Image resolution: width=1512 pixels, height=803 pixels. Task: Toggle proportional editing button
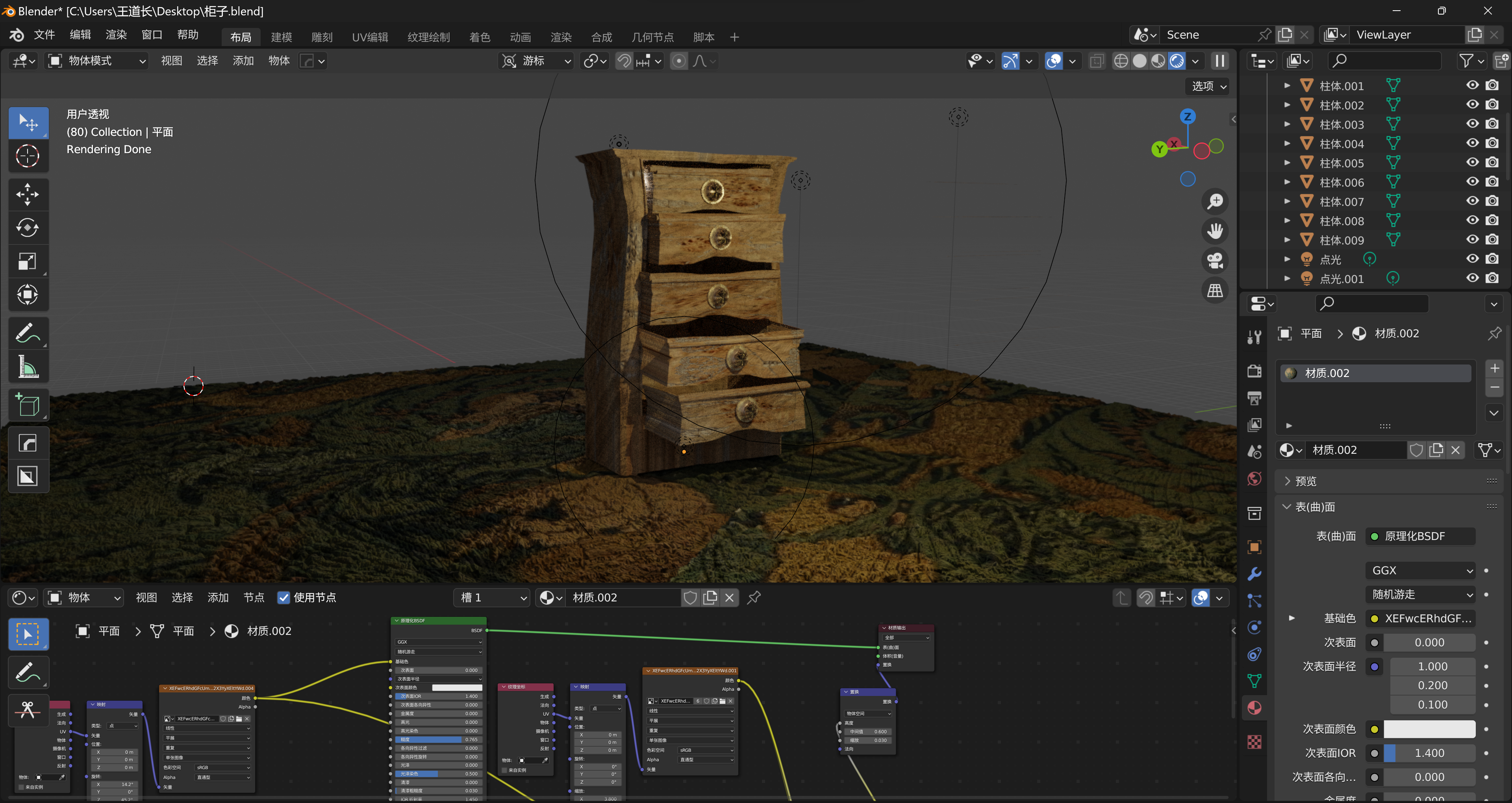click(678, 61)
